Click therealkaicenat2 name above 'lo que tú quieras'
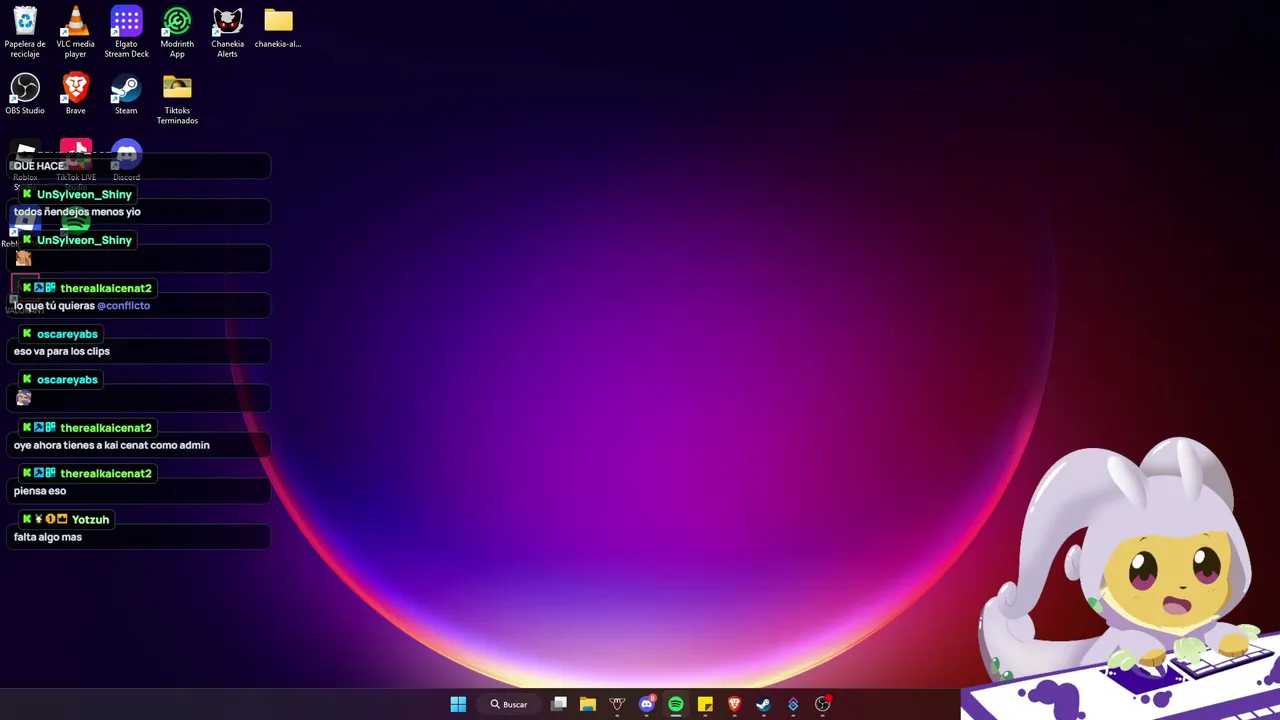The width and height of the screenshot is (1280, 720). tap(106, 289)
